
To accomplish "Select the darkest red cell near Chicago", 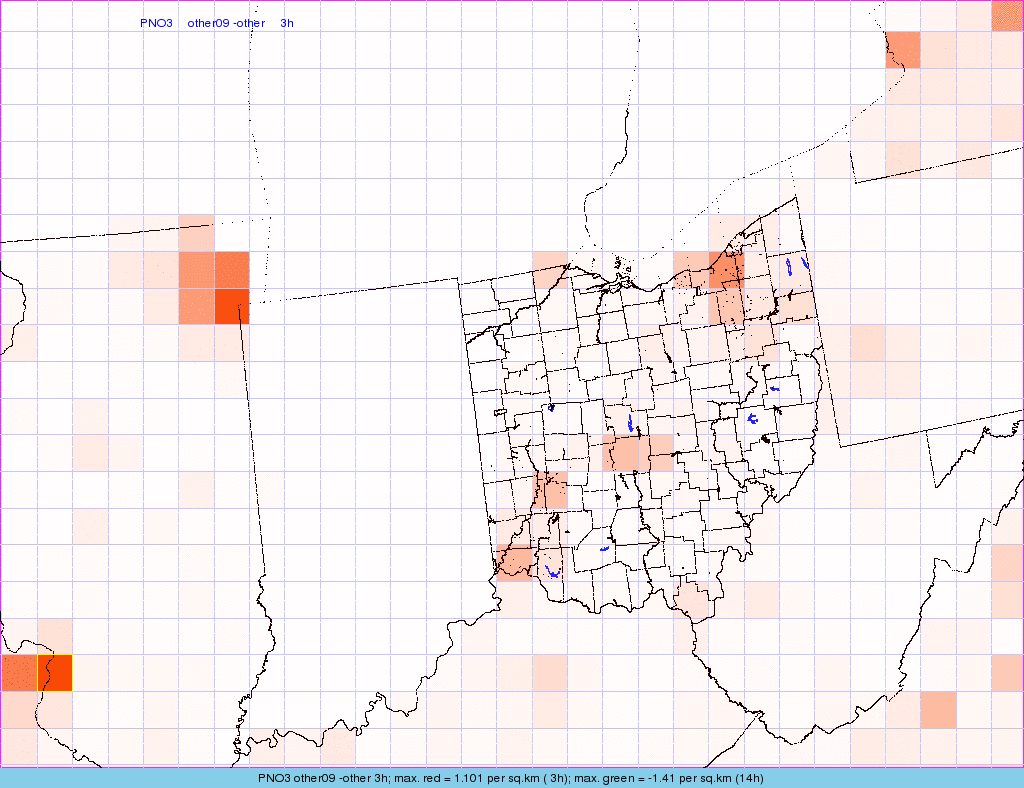I will pyautogui.click(x=231, y=306).
